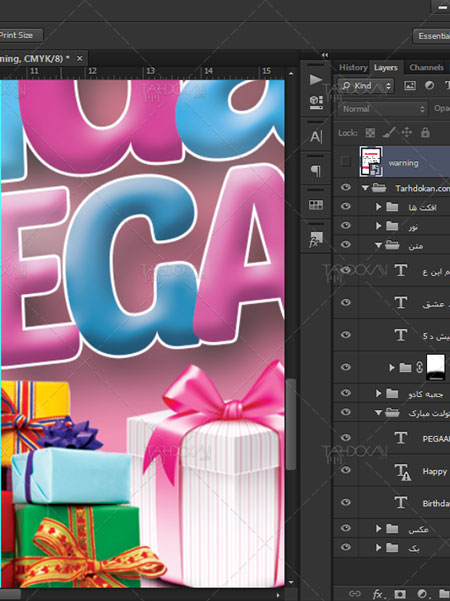Toggle visibility of نور group

tap(345, 225)
